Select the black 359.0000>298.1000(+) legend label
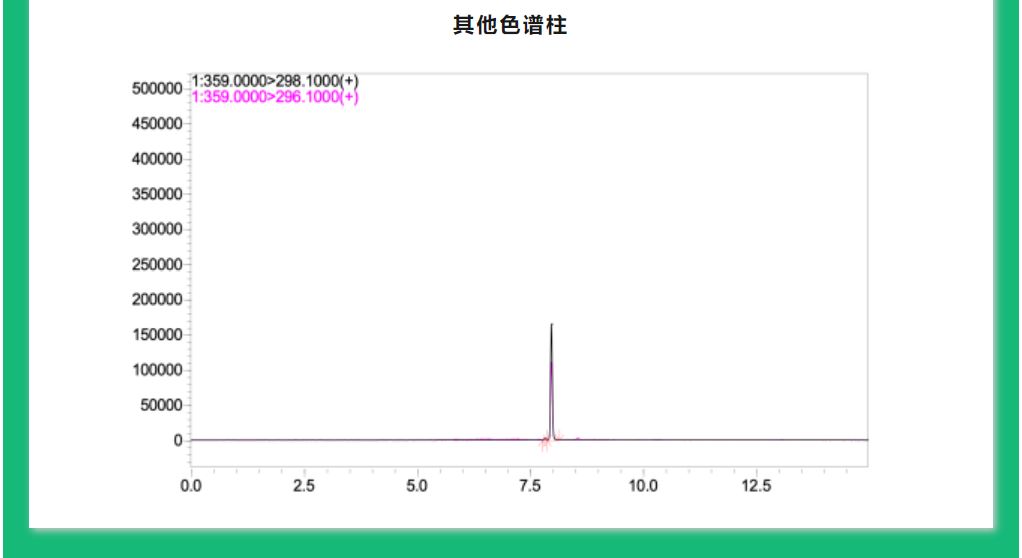Image resolution: width=1022 pixels, height=558 pixels. (274, 82)
